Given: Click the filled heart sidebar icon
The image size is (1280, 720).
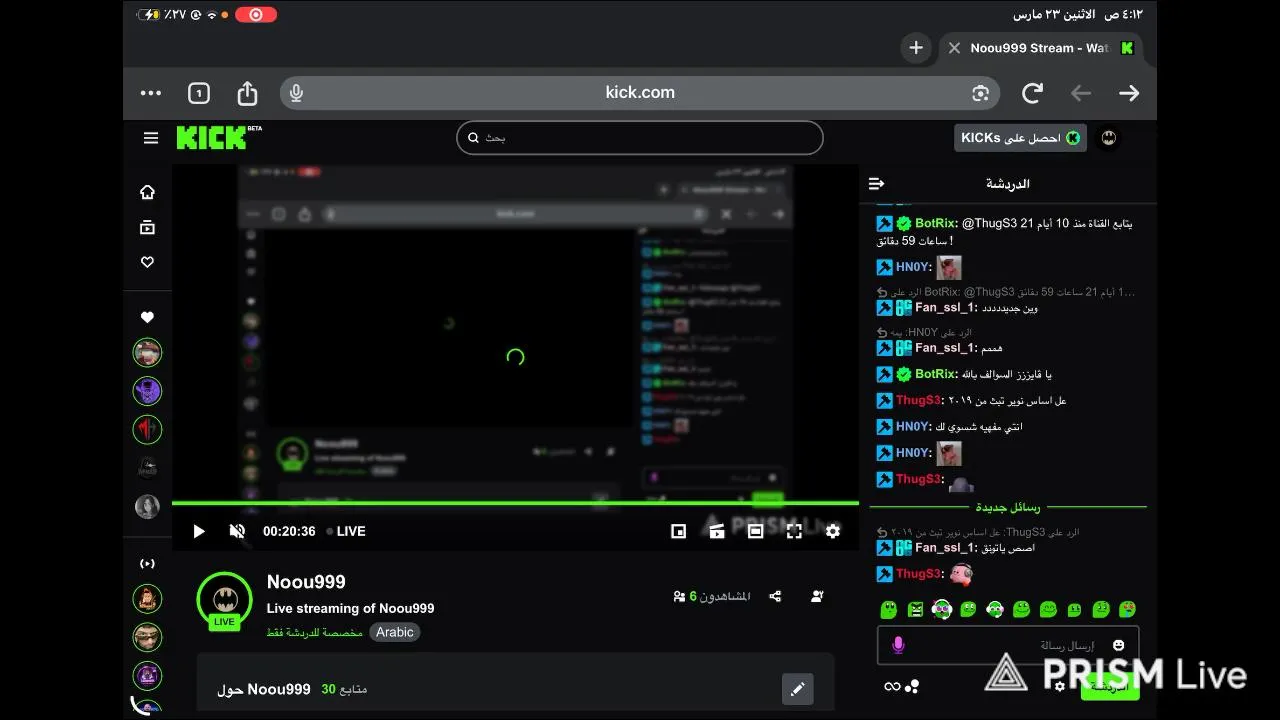Looking at the screenshot, I should [147, 317].
